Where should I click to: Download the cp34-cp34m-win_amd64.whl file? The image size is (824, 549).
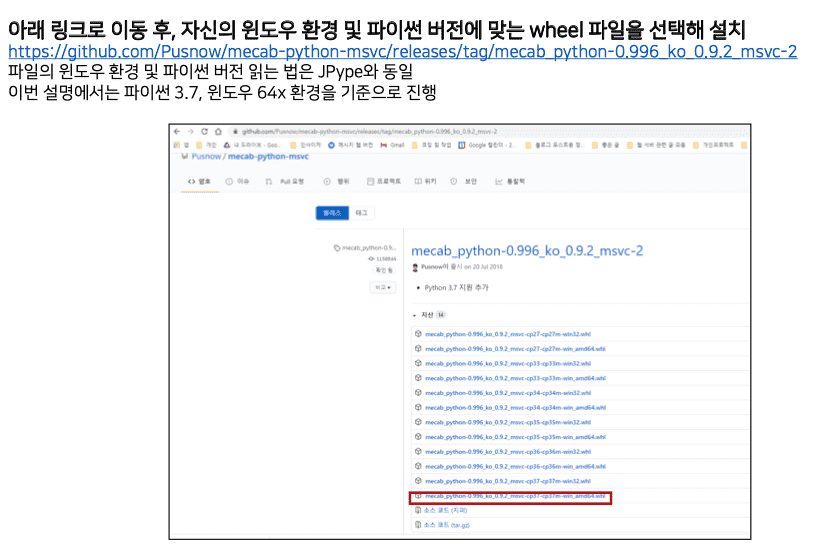pos(515,408)
